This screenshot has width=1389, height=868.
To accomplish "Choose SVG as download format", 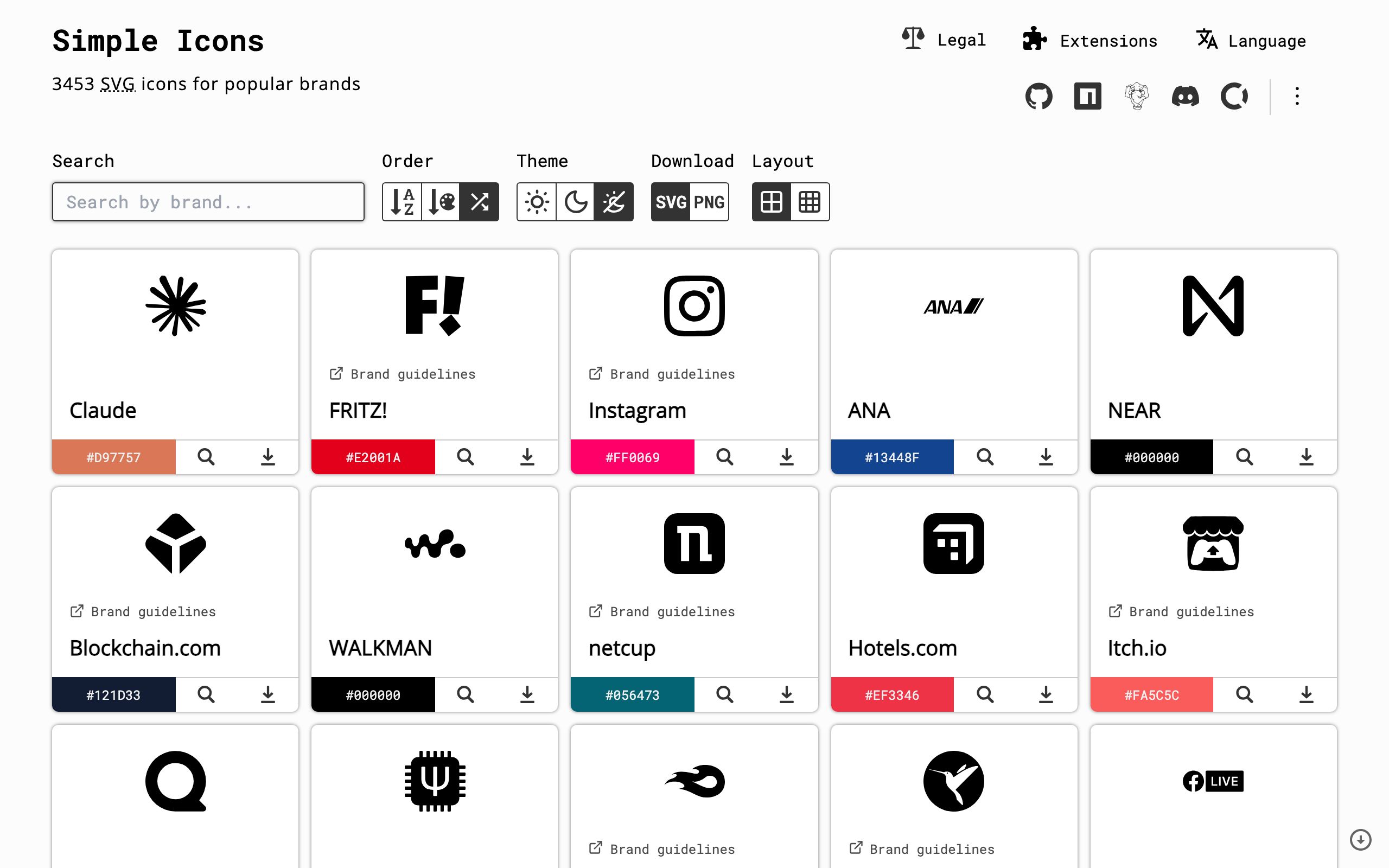I will (x=671, y=201).
